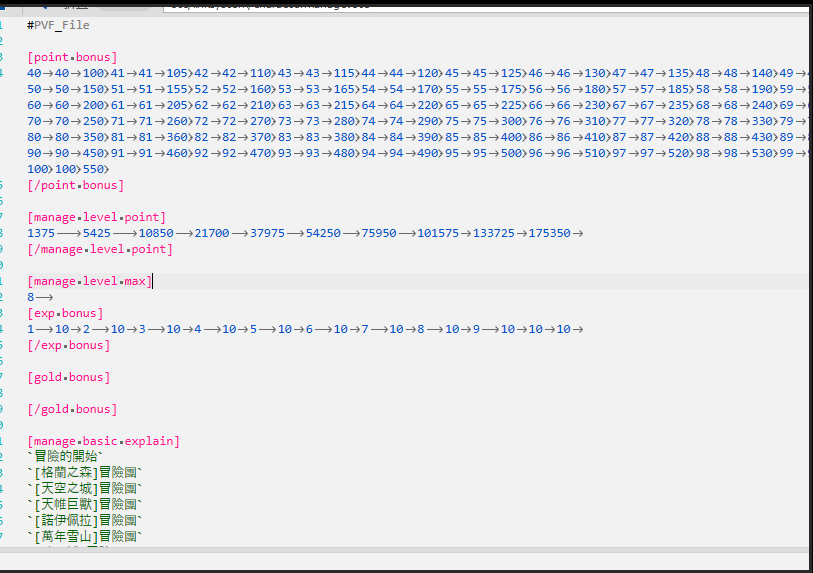Click the [/exp.bonus] closing tag

point(69,345)
